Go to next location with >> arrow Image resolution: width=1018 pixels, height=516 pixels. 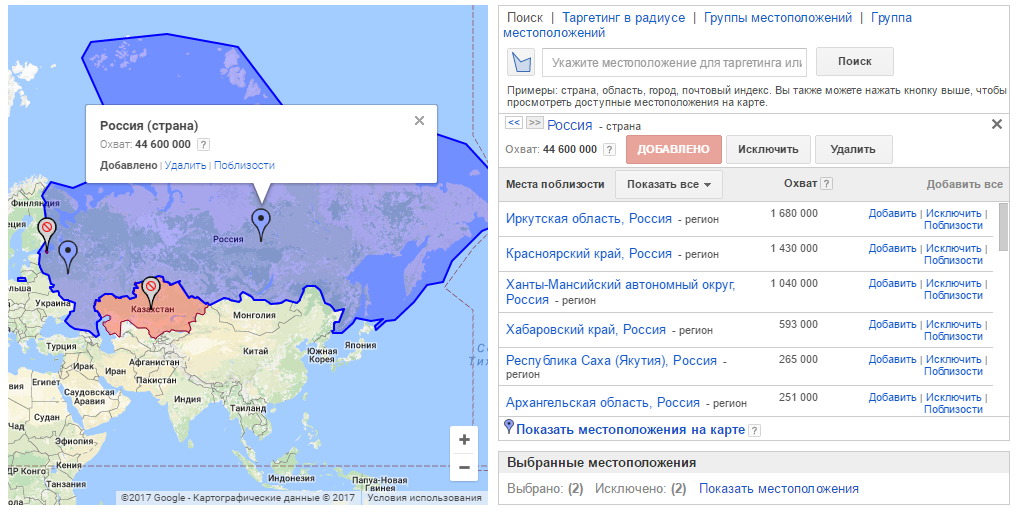pos(534,123)
